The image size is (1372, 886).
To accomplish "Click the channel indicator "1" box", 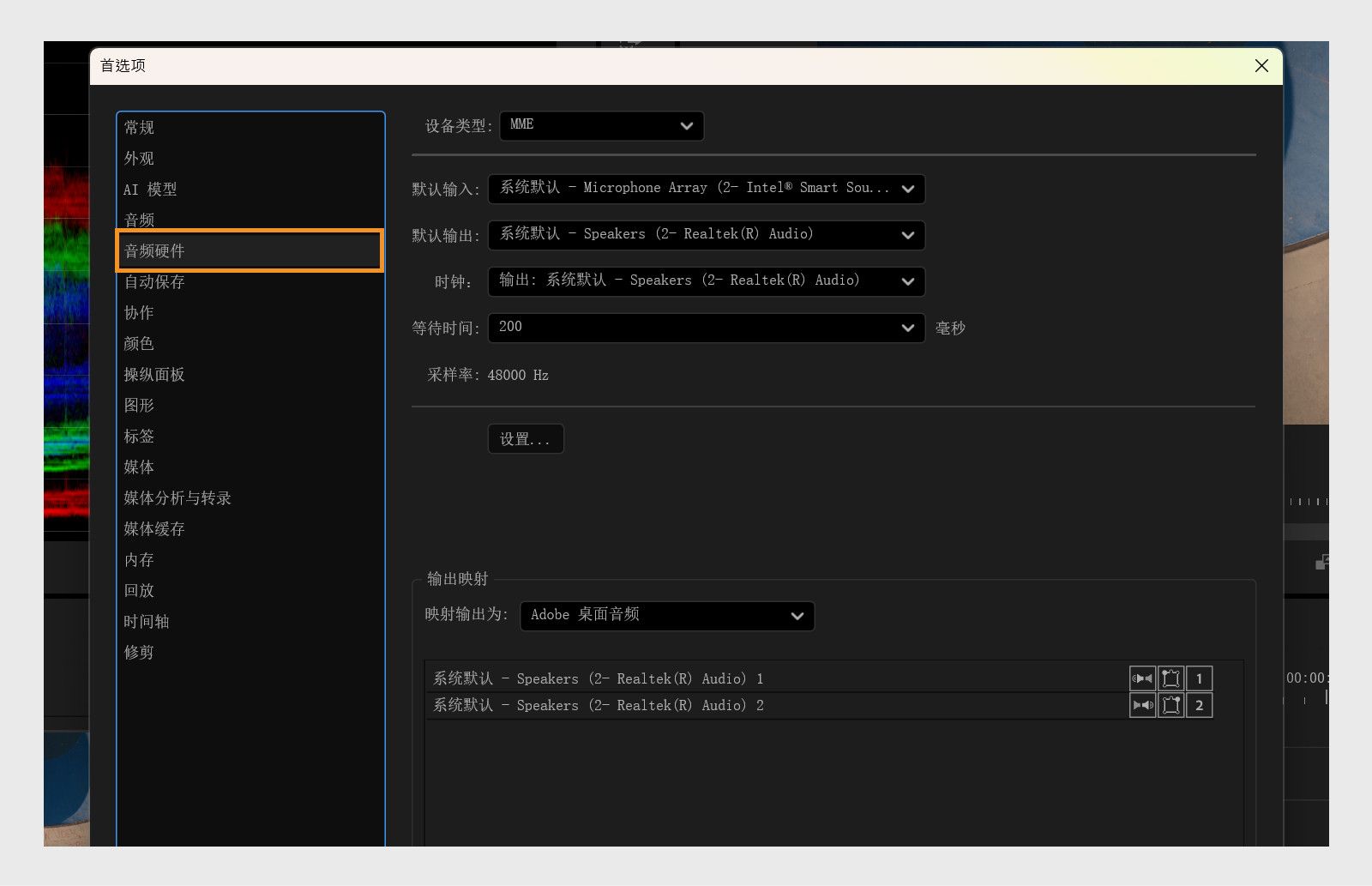I will tap(1199, 678).
